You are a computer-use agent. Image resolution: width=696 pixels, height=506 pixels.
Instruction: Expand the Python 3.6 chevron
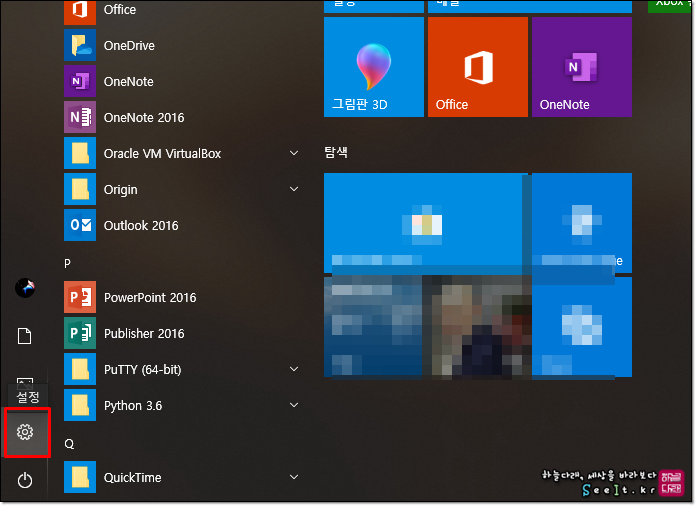(294, 405)
